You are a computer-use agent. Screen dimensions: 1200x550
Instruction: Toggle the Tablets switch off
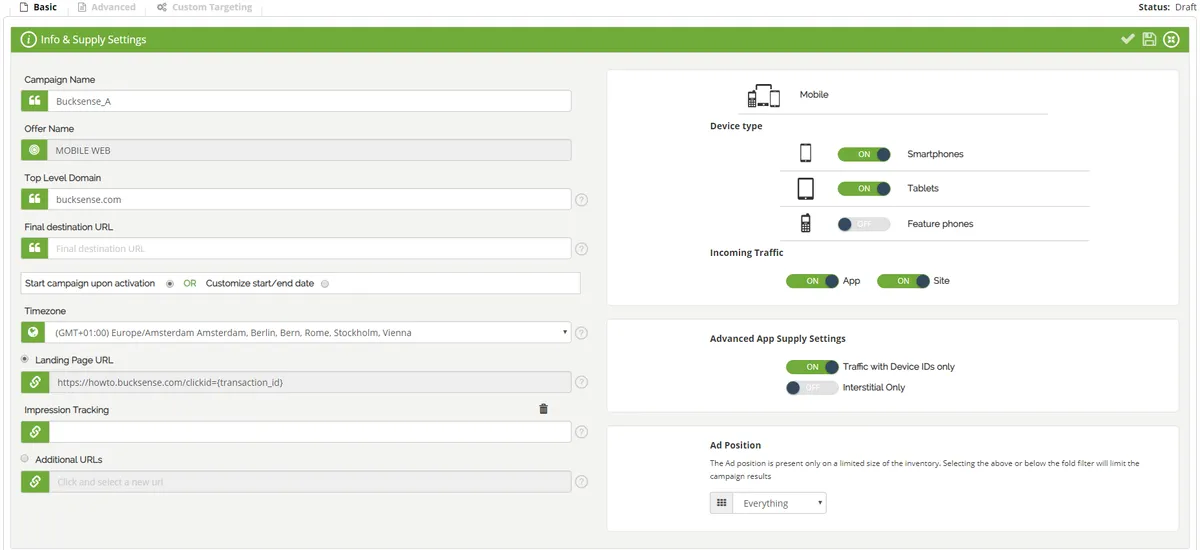click(x=864, y=189)
